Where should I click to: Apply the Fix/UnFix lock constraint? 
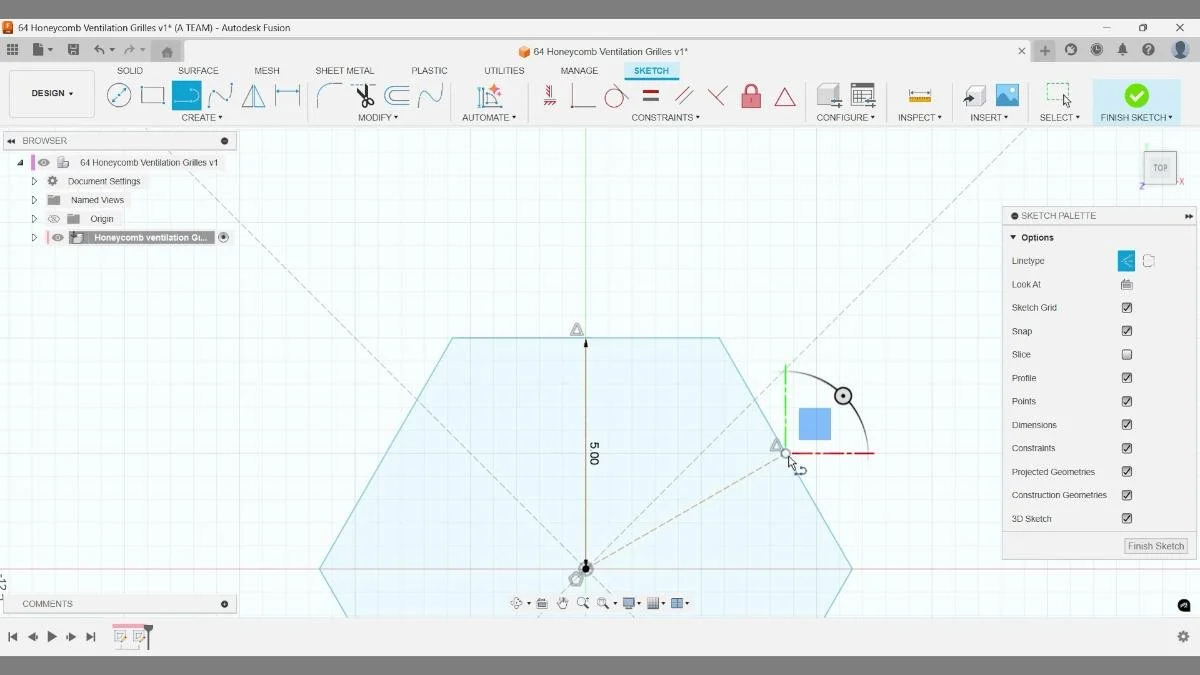tap(750, 95)
